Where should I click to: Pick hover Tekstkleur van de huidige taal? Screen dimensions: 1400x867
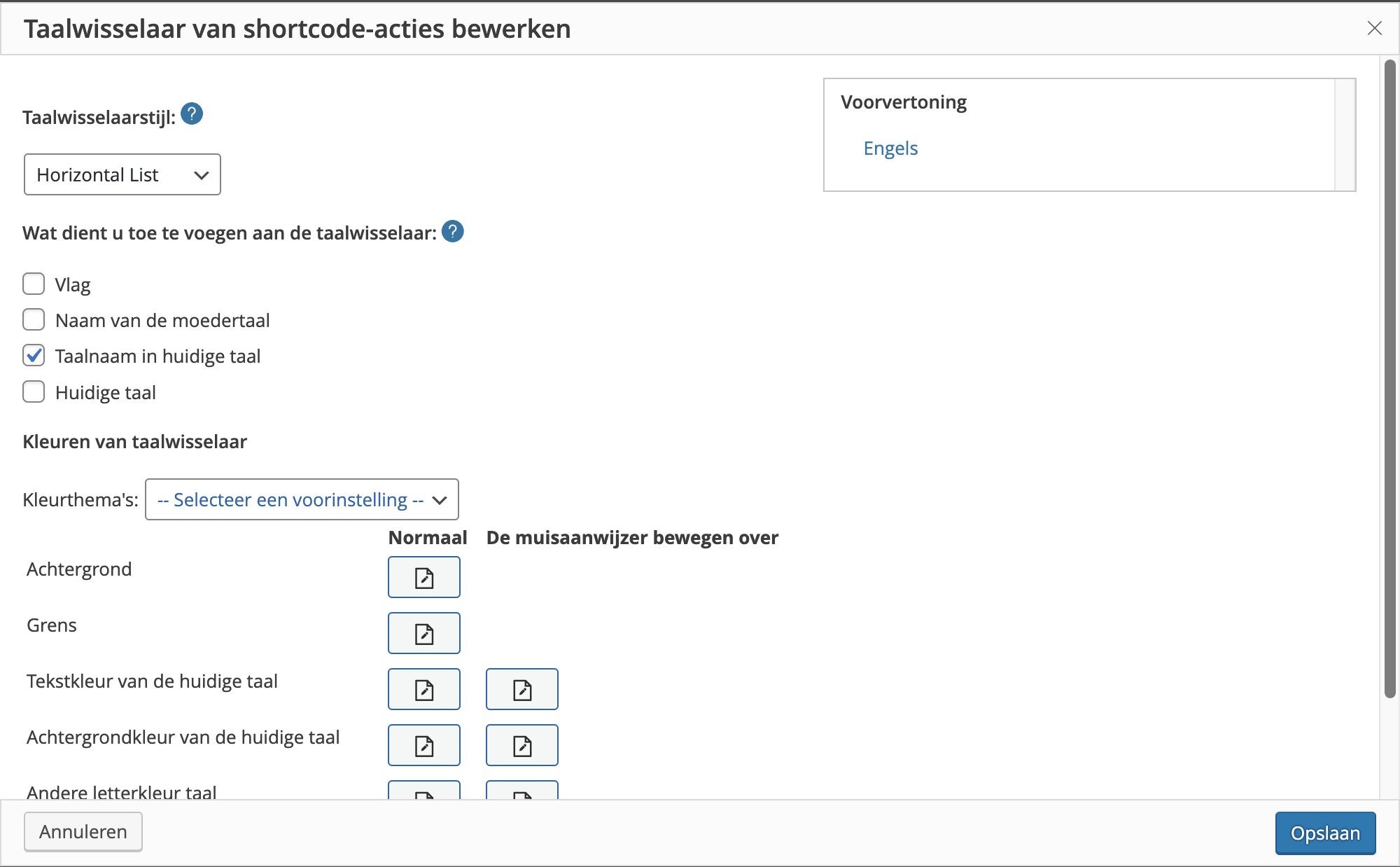tap(521, 689)
